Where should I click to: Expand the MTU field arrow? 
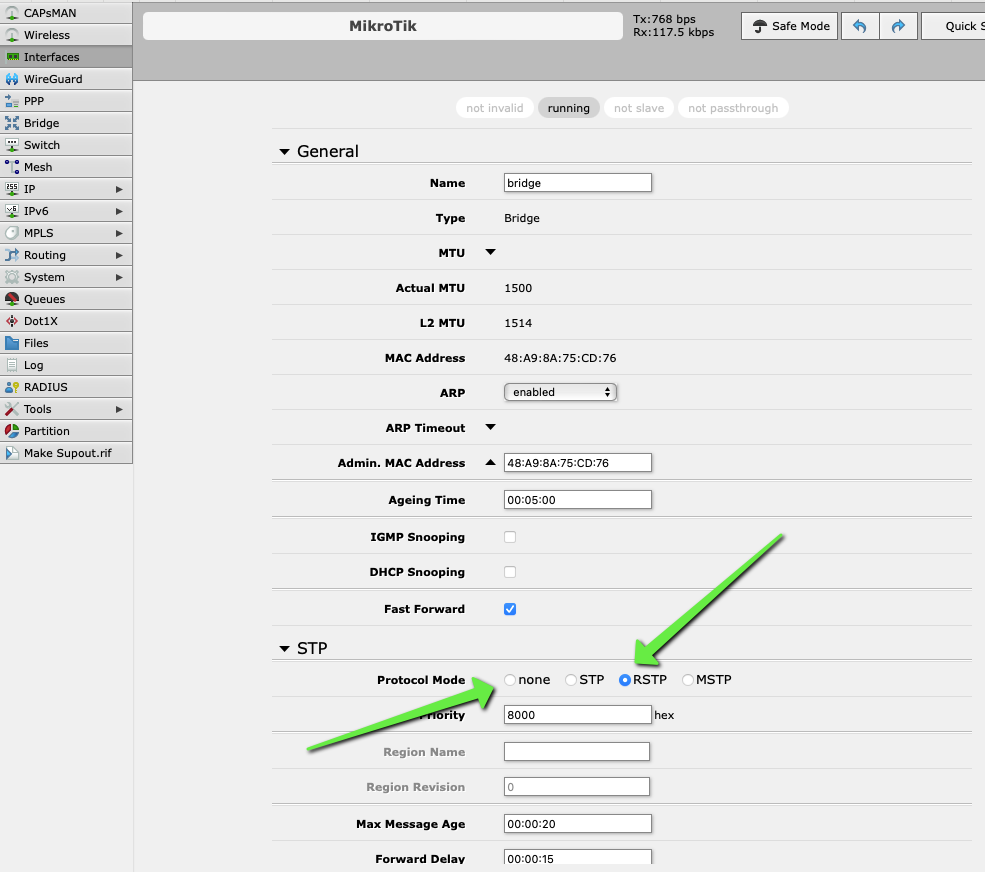coord(491,253)
